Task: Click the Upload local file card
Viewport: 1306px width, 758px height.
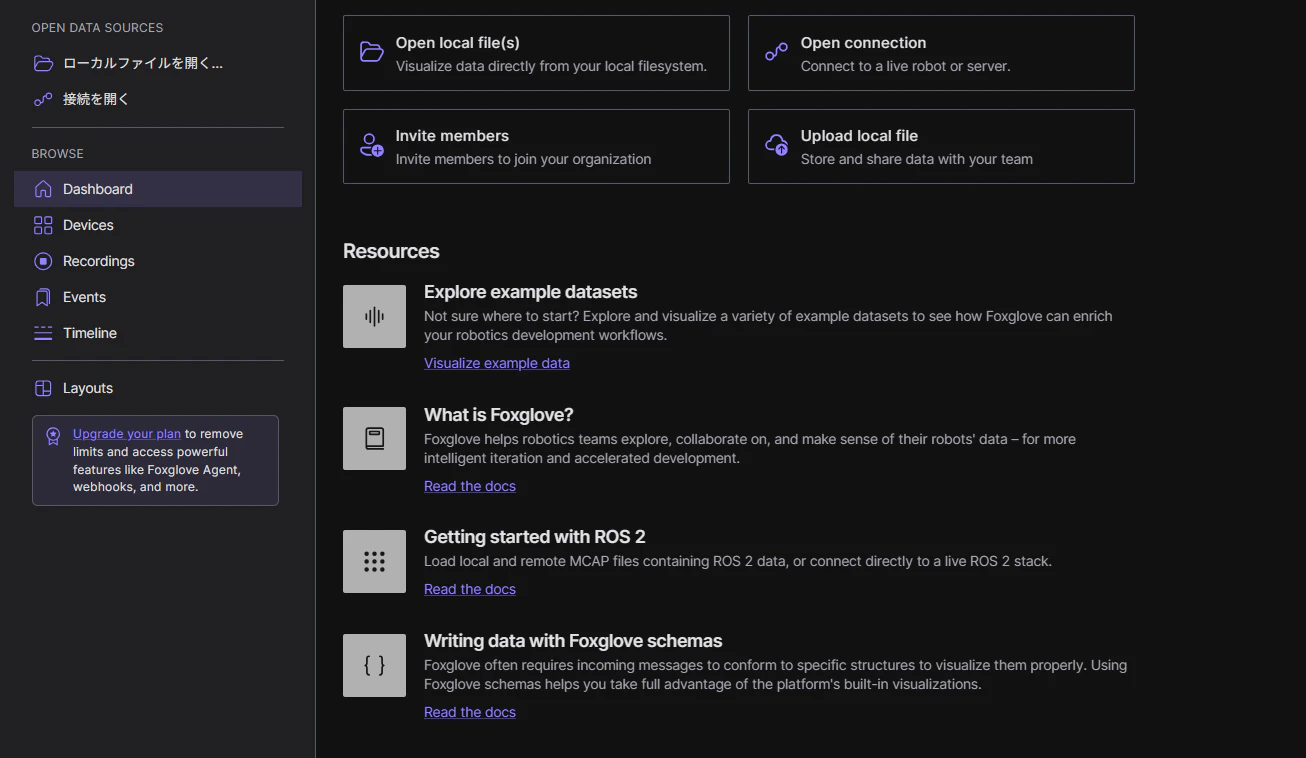Action: [x=941, y=146]
